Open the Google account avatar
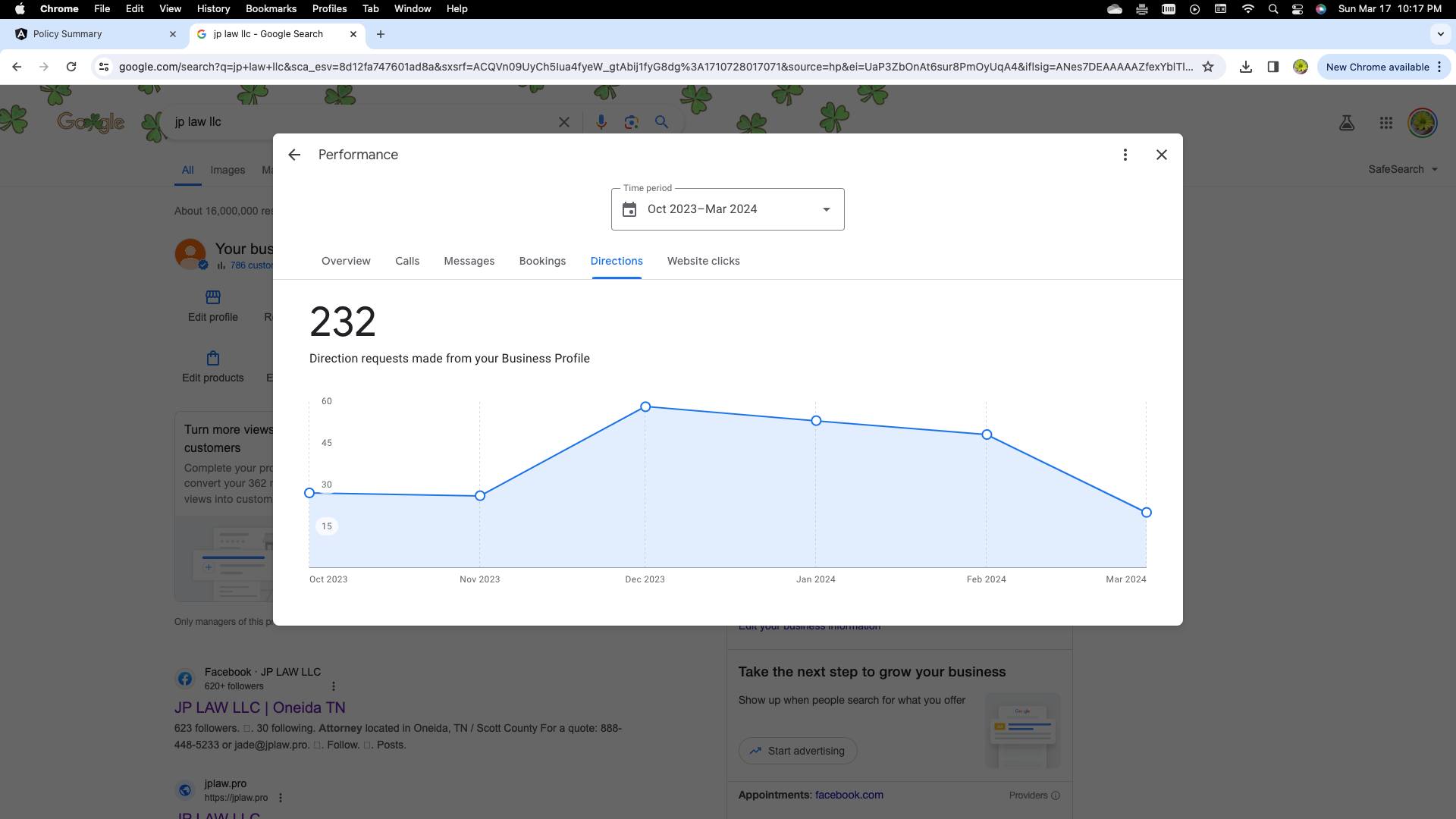The width and height of the screenshot is (1456, 819). tap(1423, 123)
